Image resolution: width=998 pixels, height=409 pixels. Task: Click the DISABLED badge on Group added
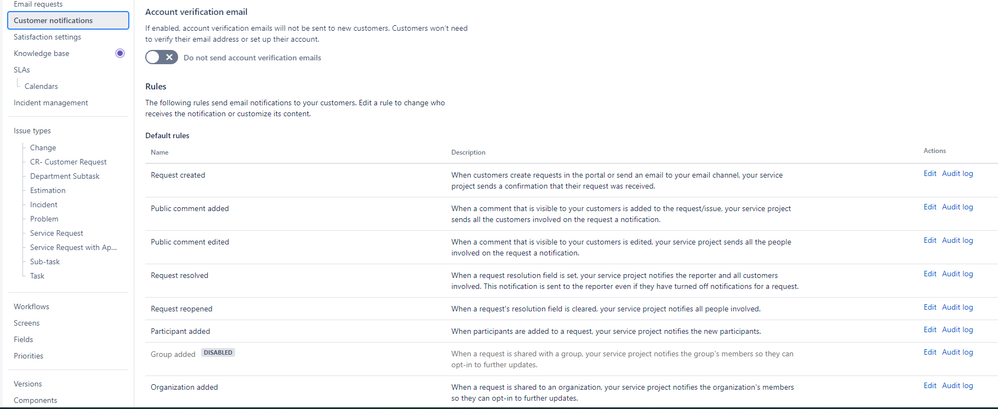point(218,352)
